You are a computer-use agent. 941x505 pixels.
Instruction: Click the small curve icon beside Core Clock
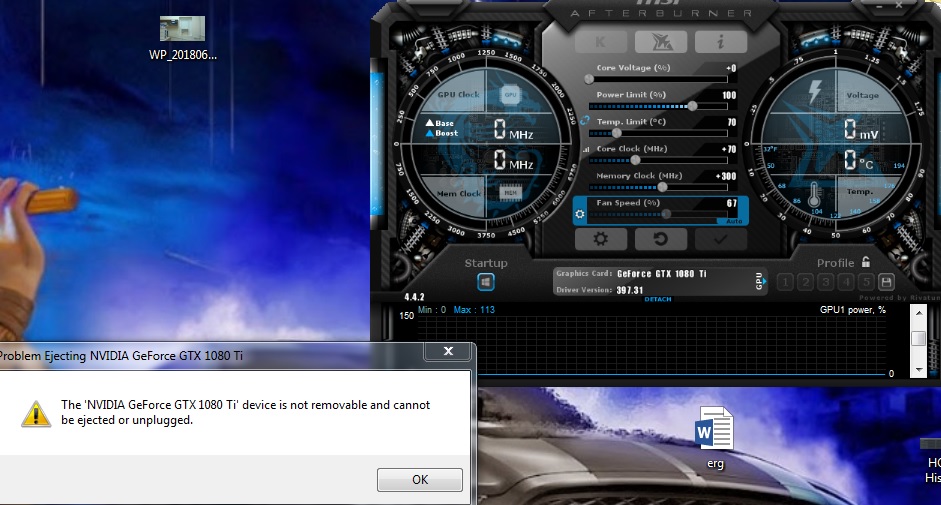point(586,150)
